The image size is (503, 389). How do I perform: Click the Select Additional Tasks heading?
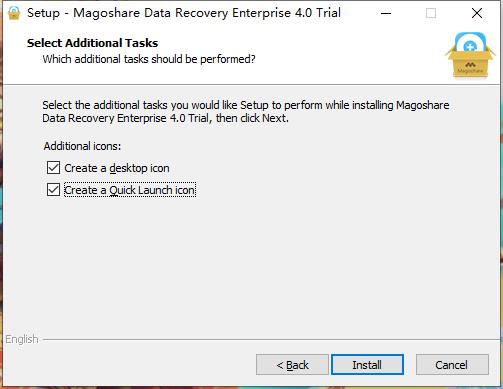point(92,43)
